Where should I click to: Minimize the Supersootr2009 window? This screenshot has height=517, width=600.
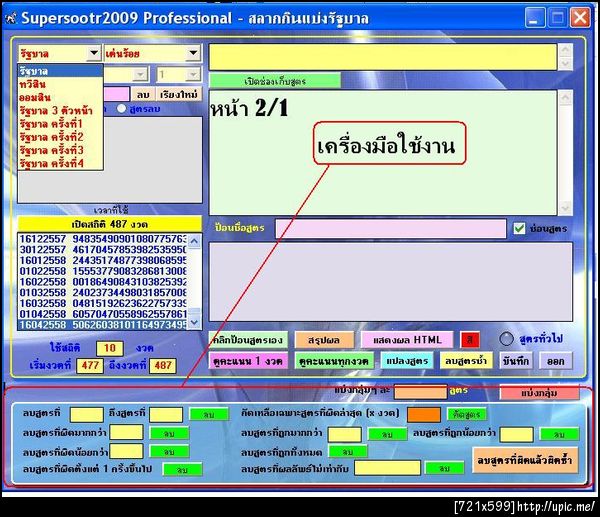point(535,18)
